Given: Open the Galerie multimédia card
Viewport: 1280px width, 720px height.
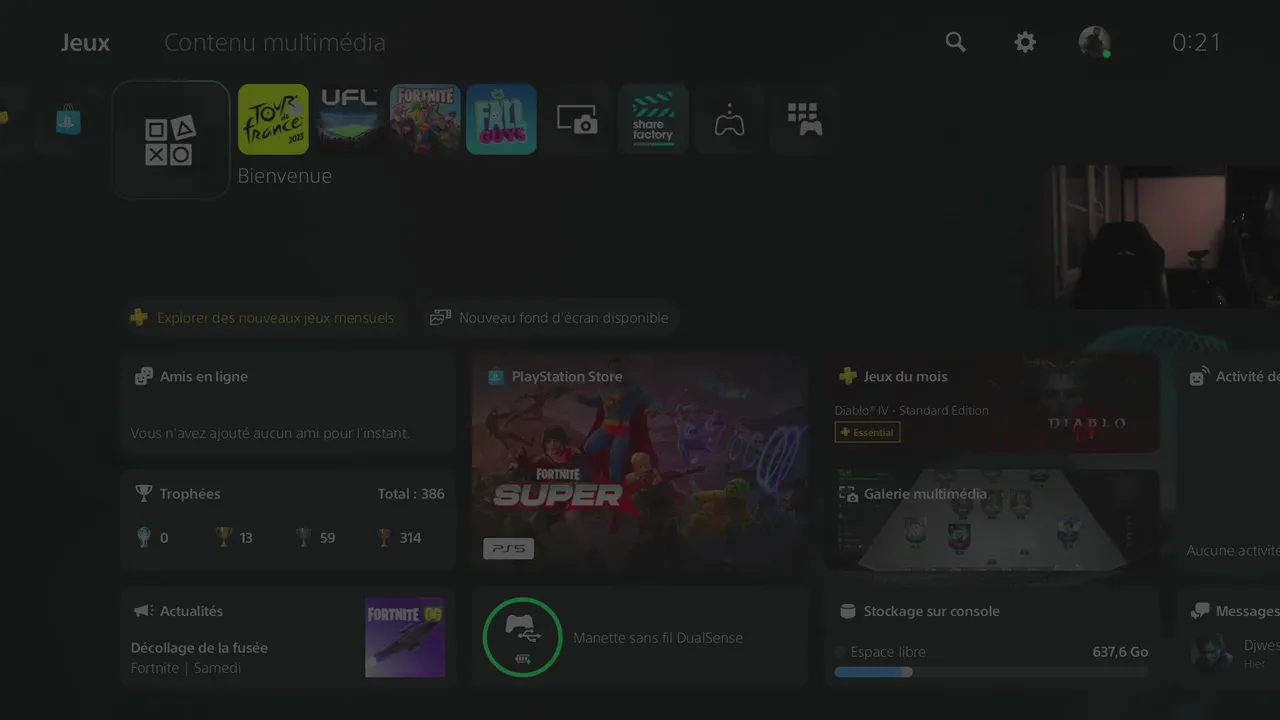Looking at the screenshot, I should coord(991,520).
